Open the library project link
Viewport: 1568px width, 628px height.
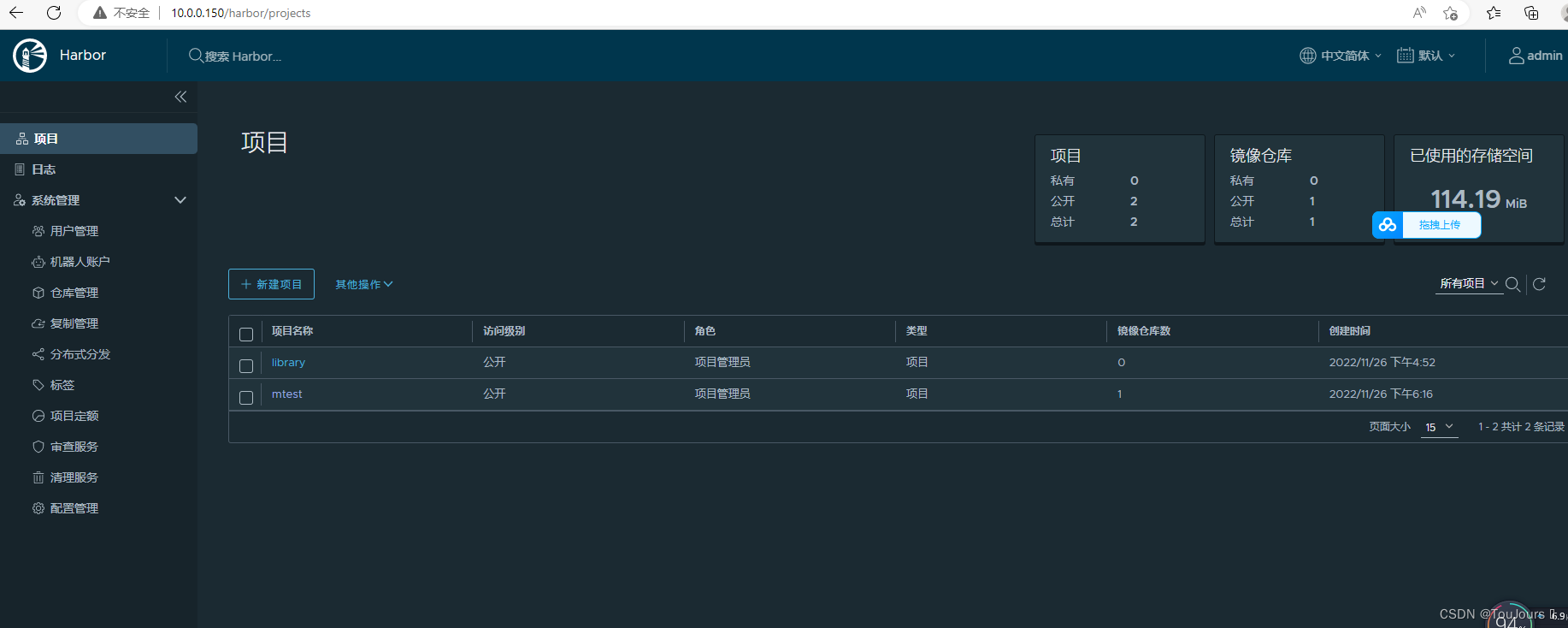(x=288, y=363)
